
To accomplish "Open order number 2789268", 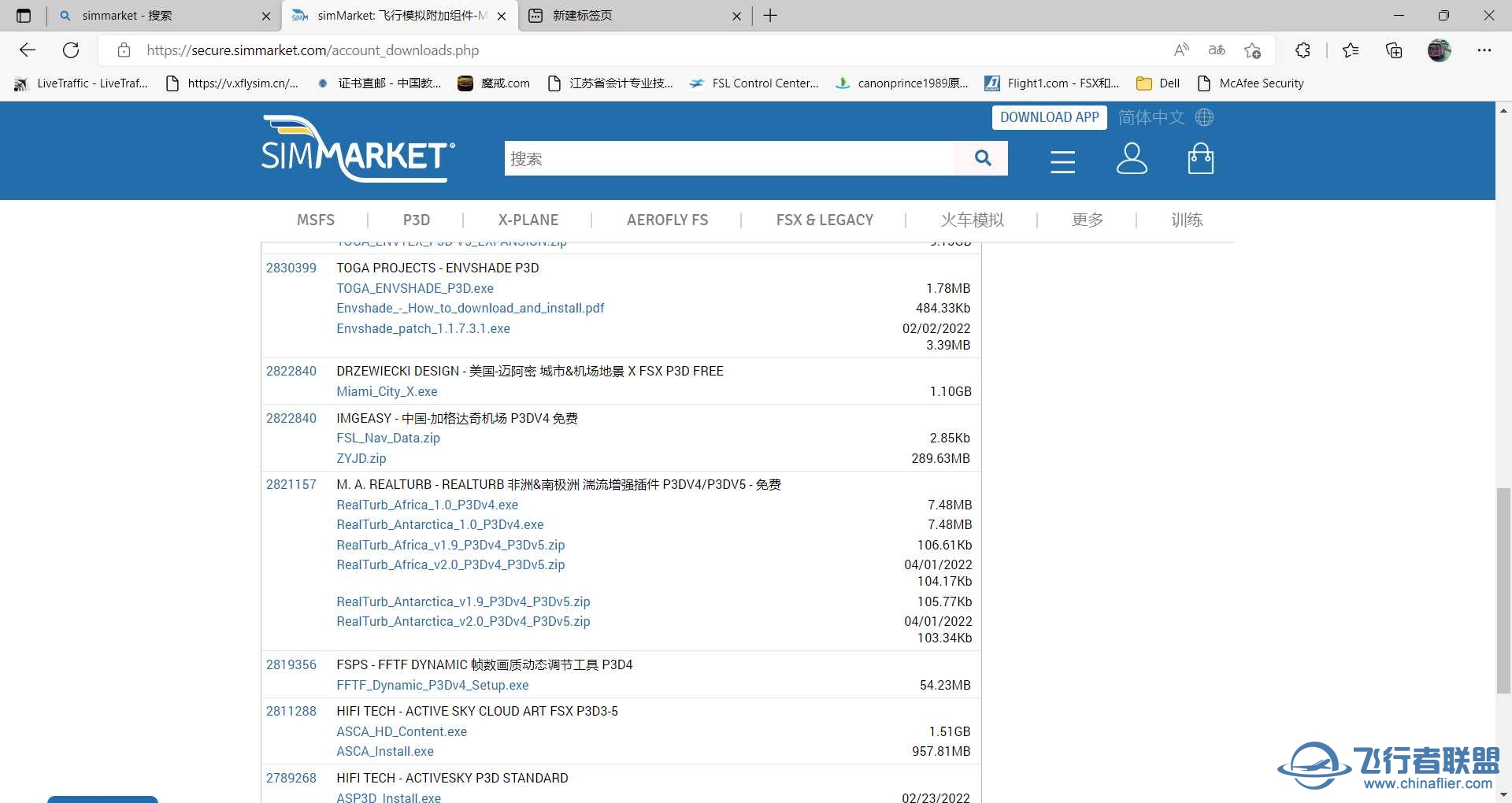I will (291, 778).
